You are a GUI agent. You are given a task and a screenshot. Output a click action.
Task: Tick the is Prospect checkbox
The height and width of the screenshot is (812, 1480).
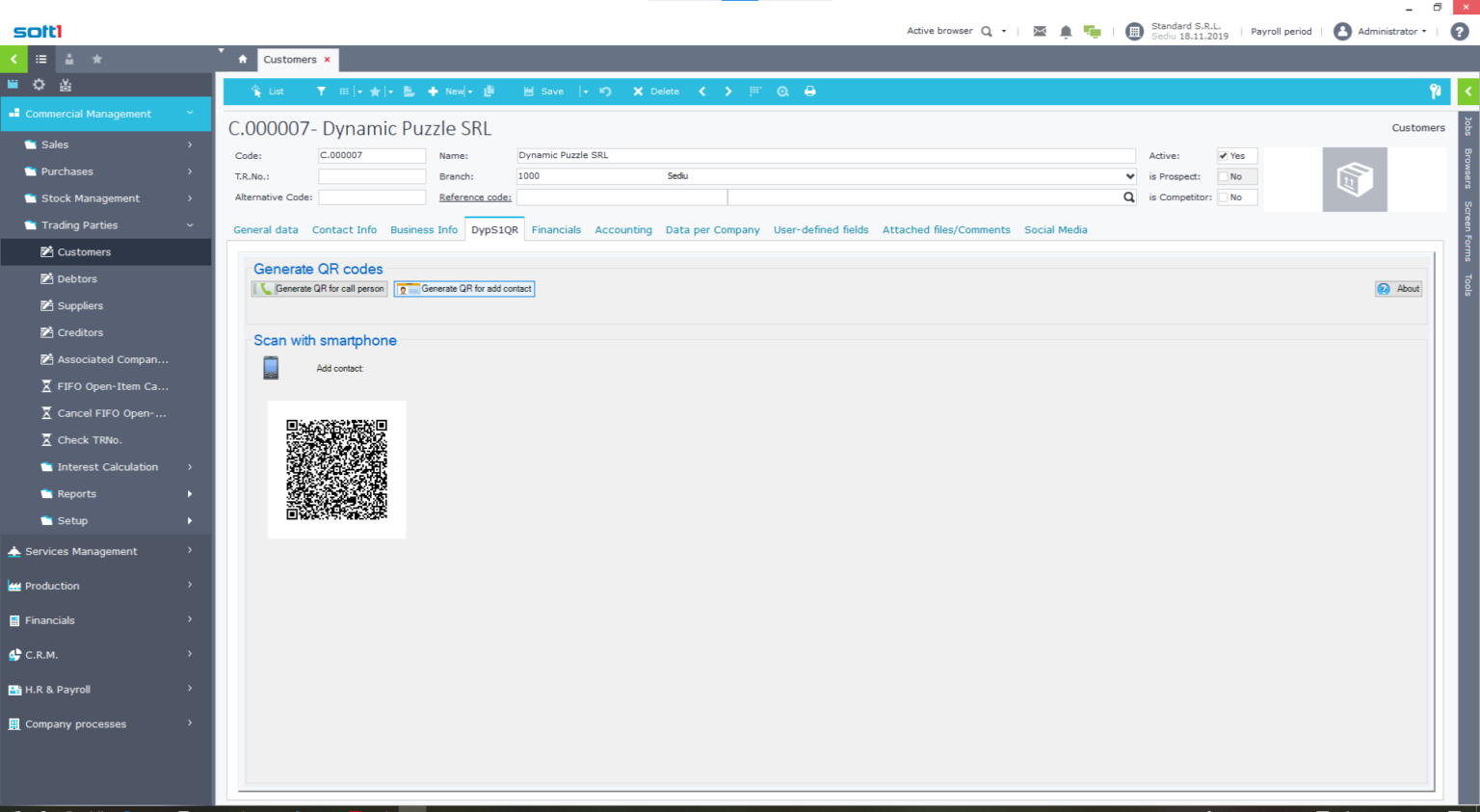click(x=1224, y=177)
